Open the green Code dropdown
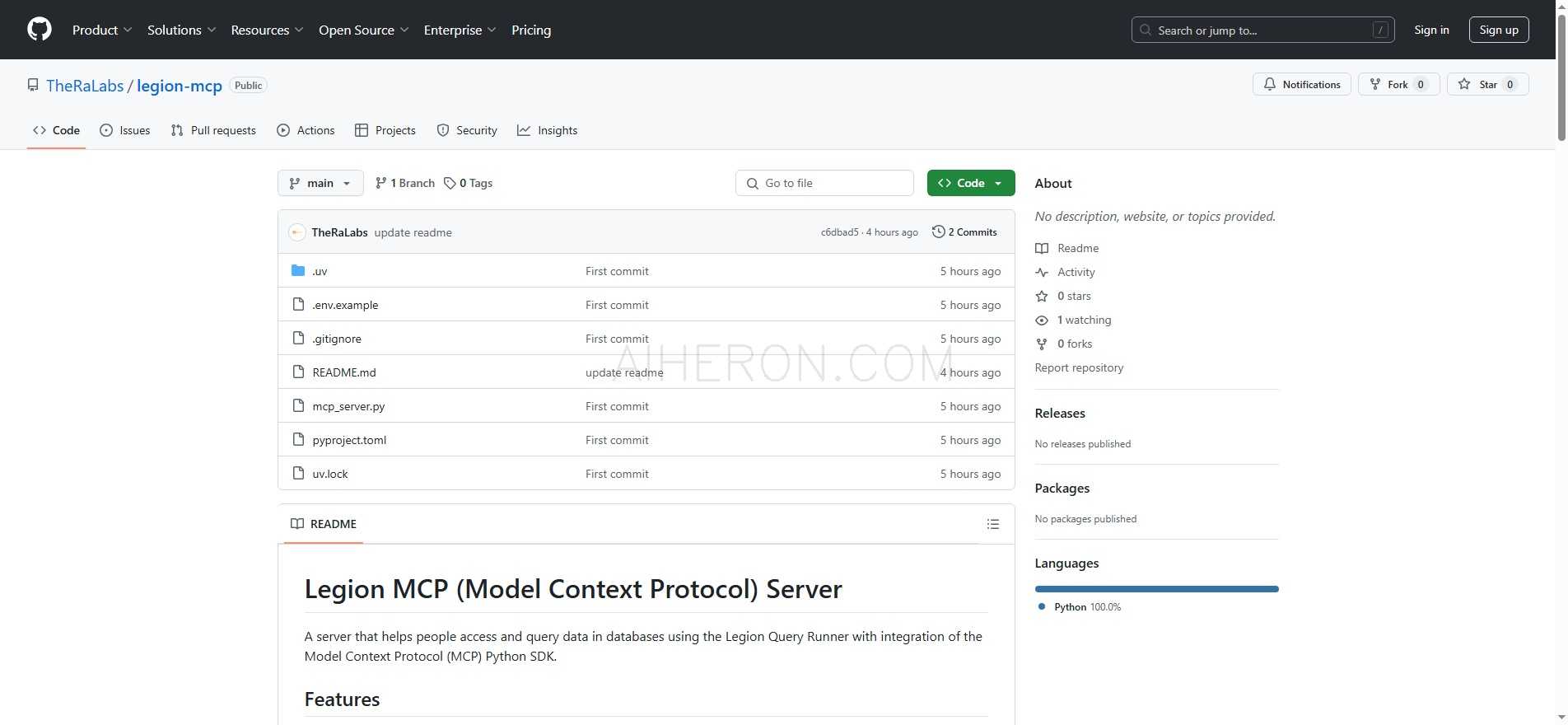This screenshot has width=1568, height=725. [x=971, y=183]
